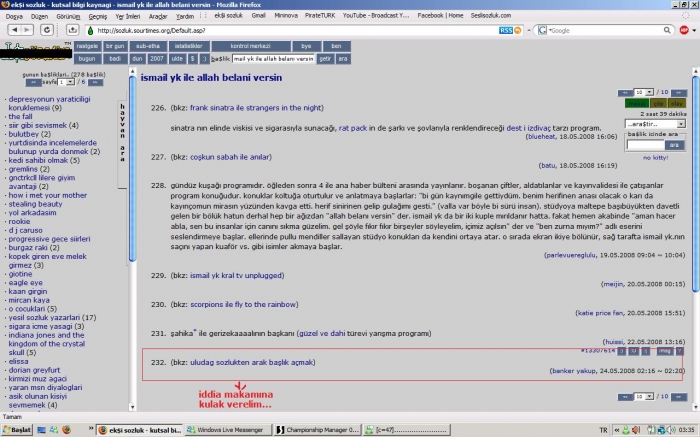Click 'ara' button under başlık içinde ara
Image resolution: width=700 pixels, height=437 pixels.
(674, 145)
